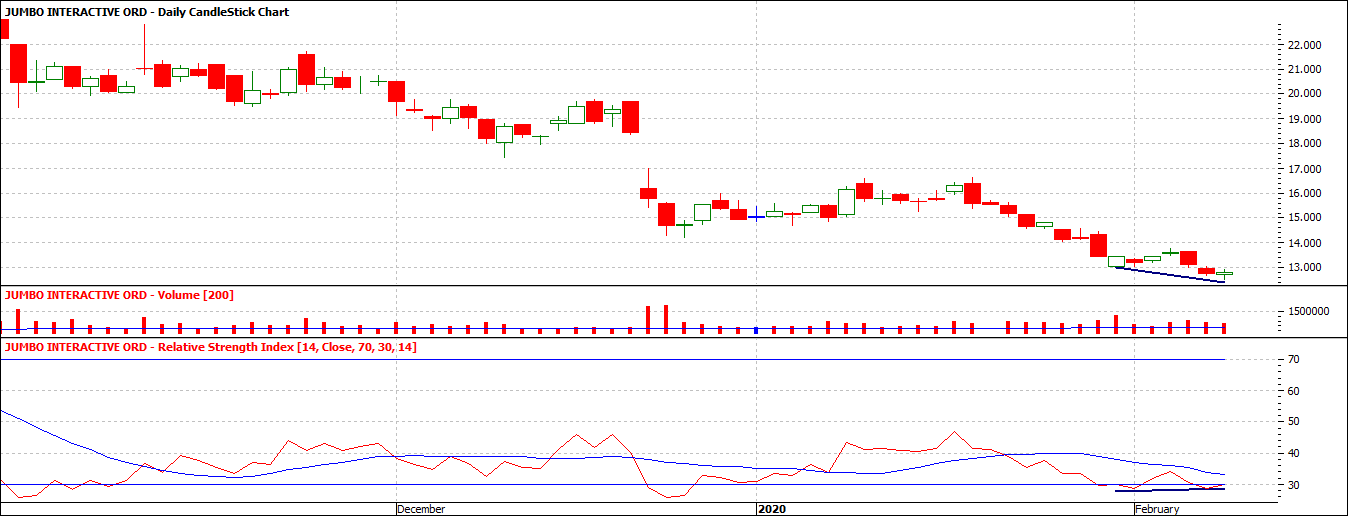This screenshot has height=516, width=1348.
Task: Click the 16.000 price axis label
Action: click(1307, 193)
